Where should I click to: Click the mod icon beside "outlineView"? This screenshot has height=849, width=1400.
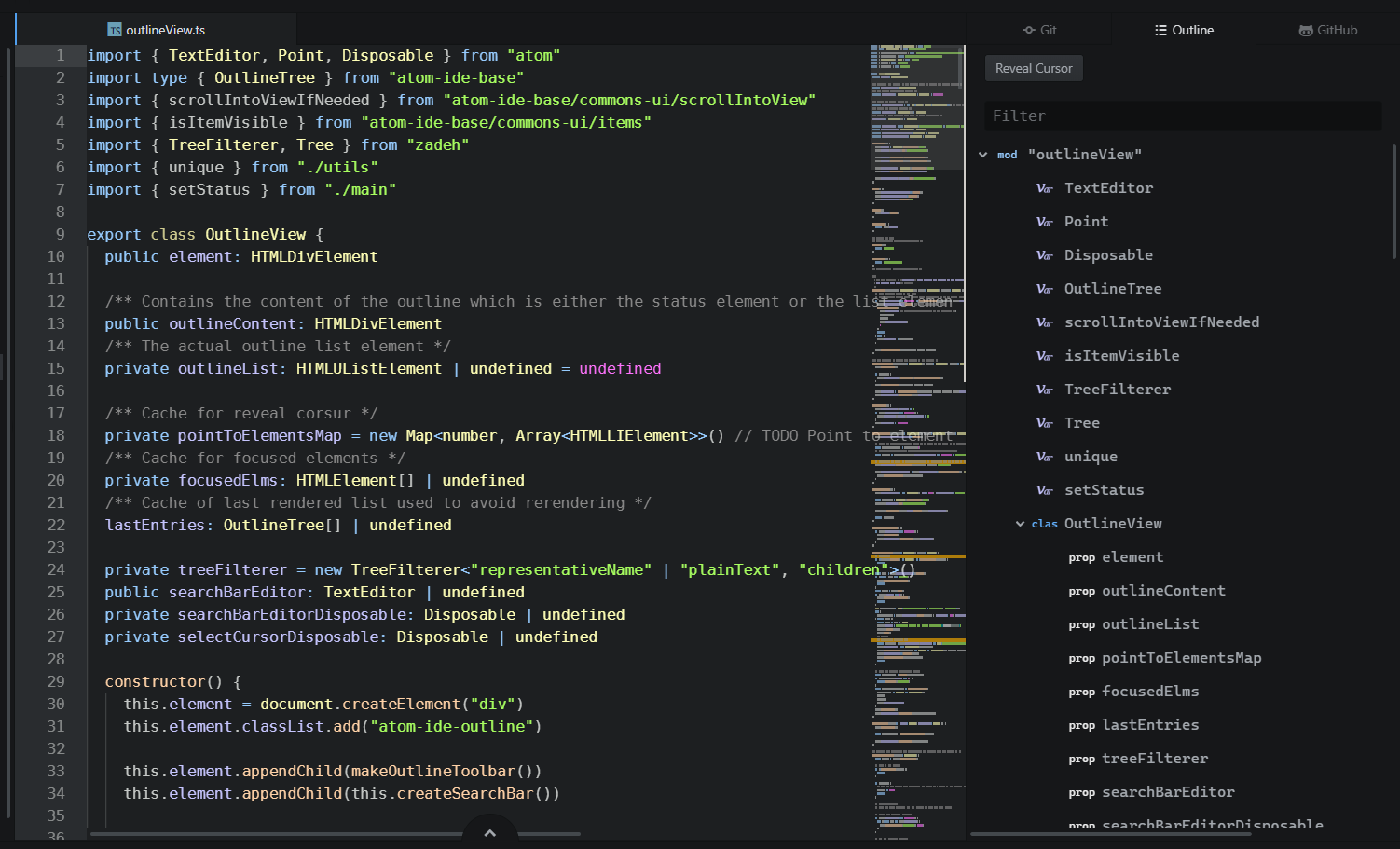point(1008,155)
